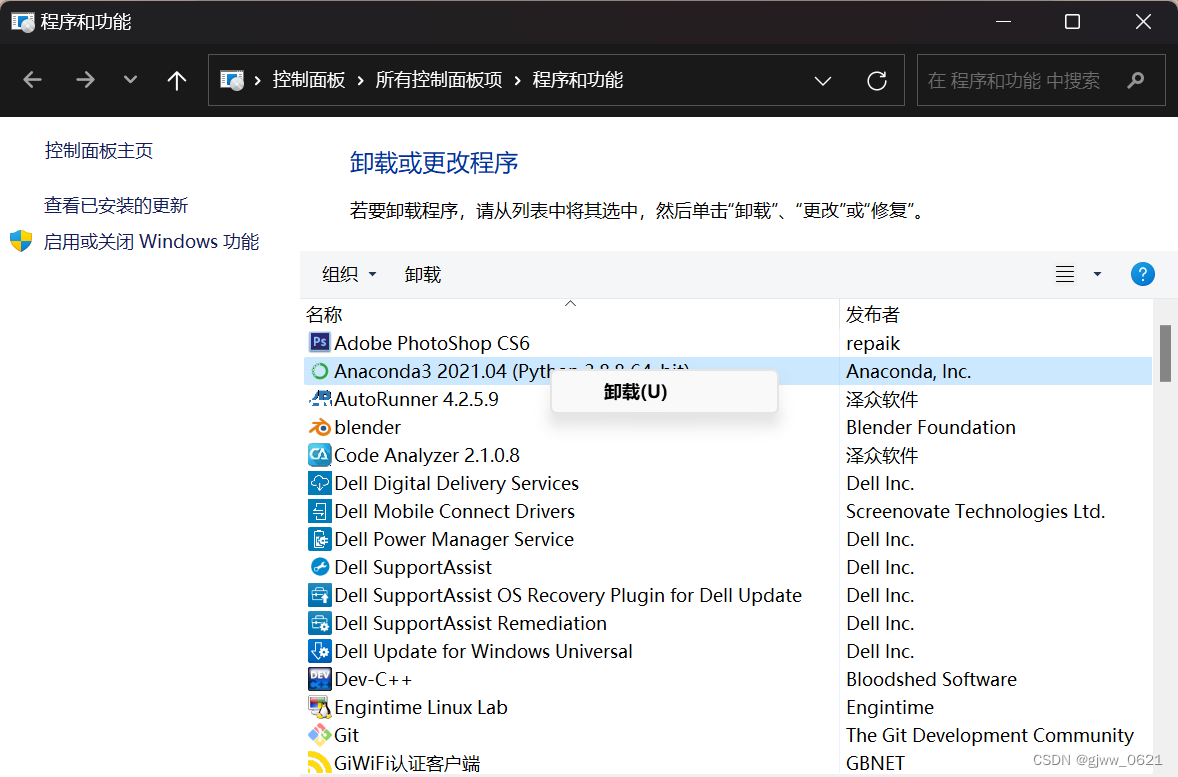Click the orange blender program icon
Screen dimensions: 1178x777
pos(319,427)
